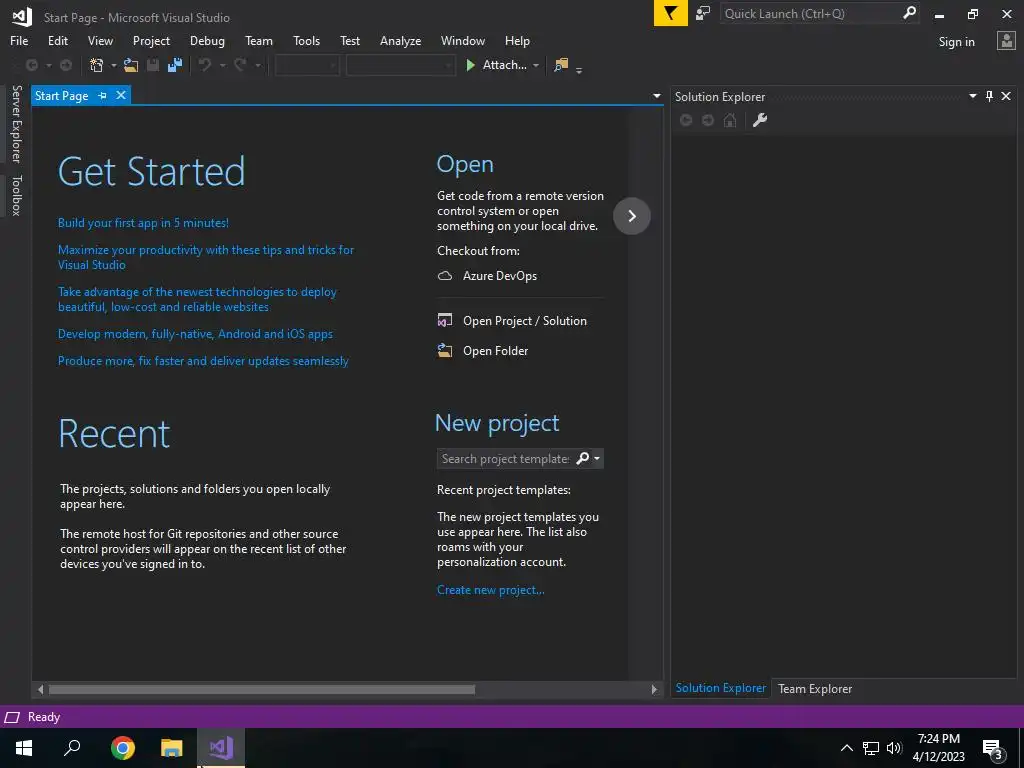Click the Open Folder icon
This screenshot has height=768, width=1024.
tap(445, 351)
